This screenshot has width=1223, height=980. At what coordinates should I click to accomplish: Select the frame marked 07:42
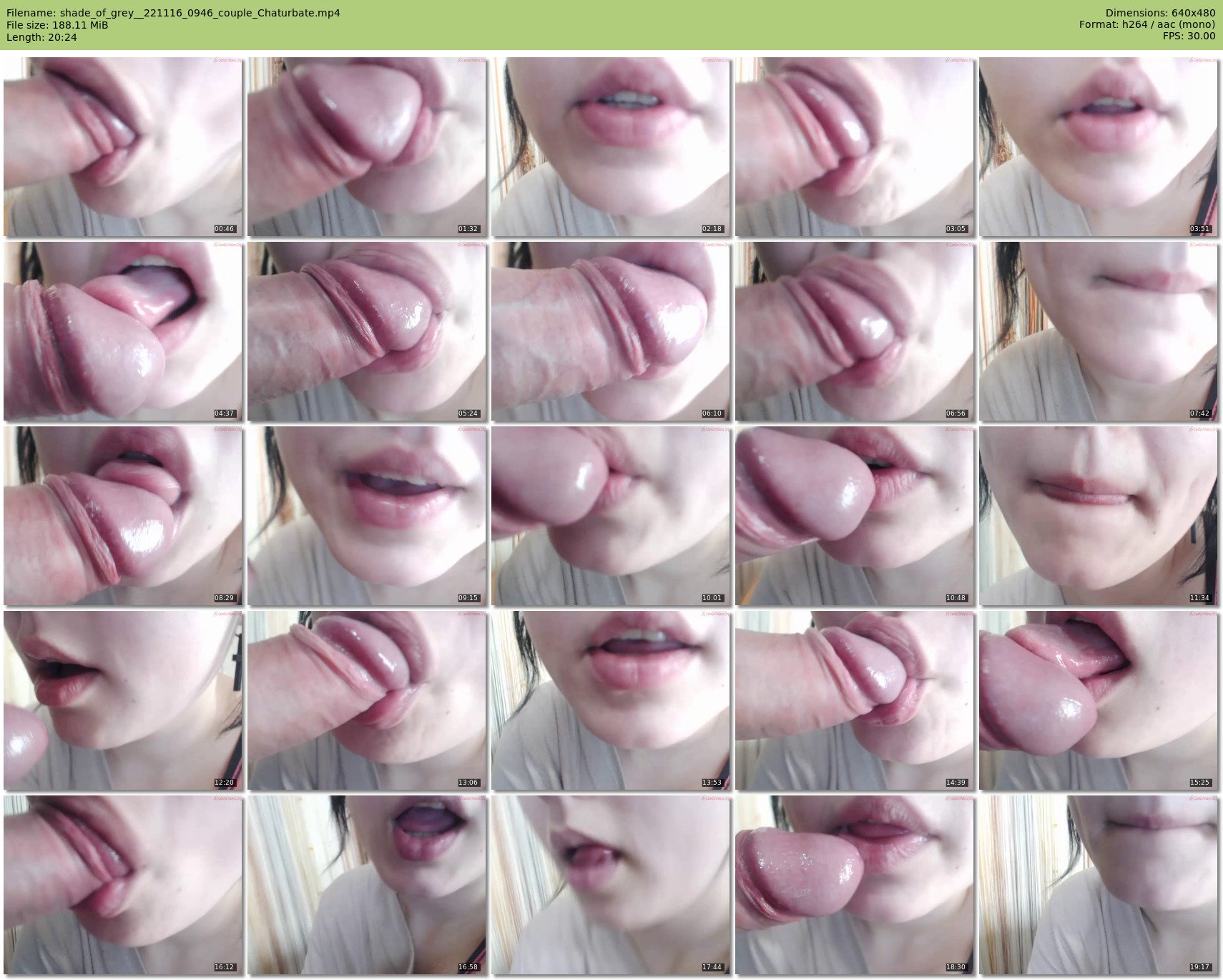coord(1099,331)
